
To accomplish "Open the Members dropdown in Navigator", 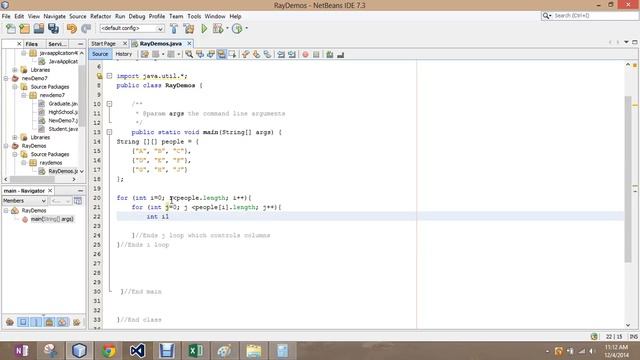I will 24,201.
